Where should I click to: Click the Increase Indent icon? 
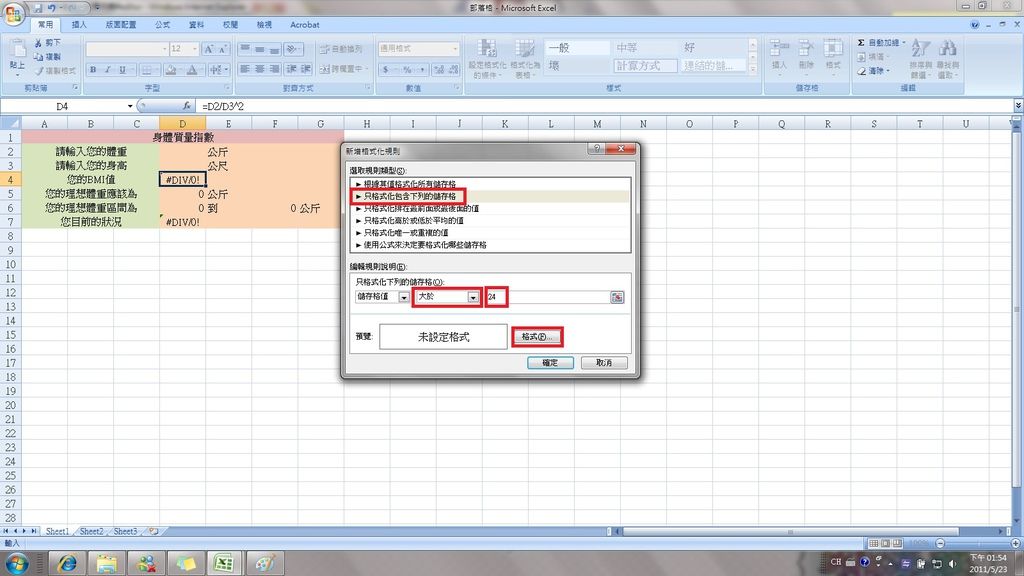(306, 69)
